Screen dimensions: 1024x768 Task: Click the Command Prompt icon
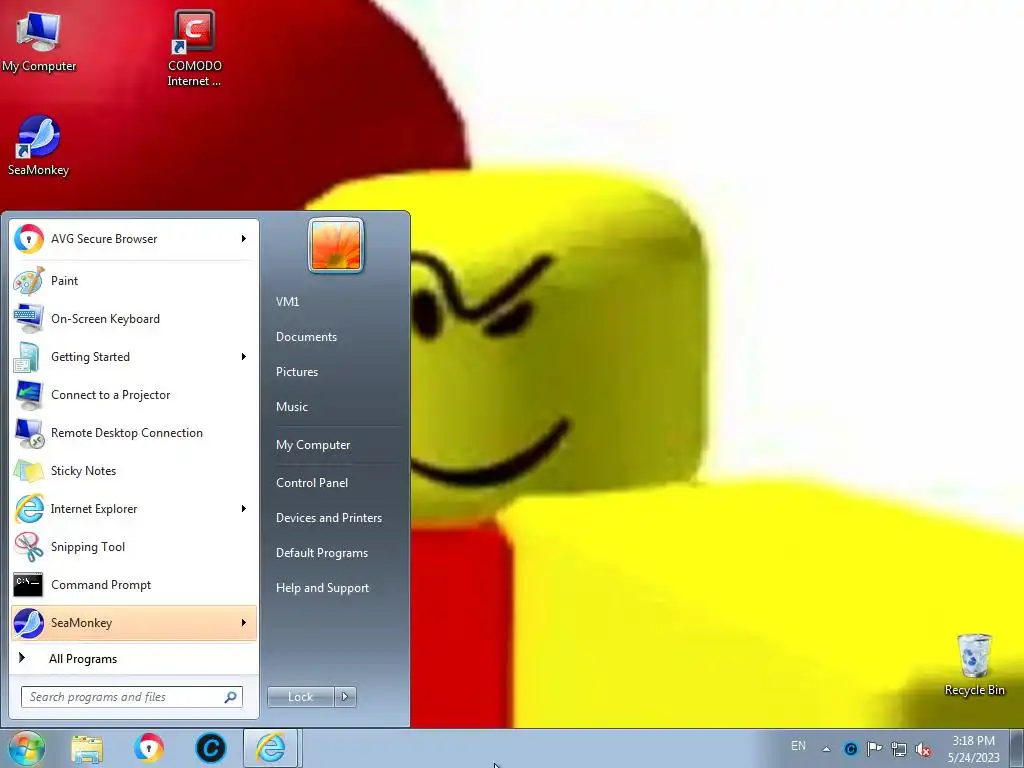[x=29, y=584]
